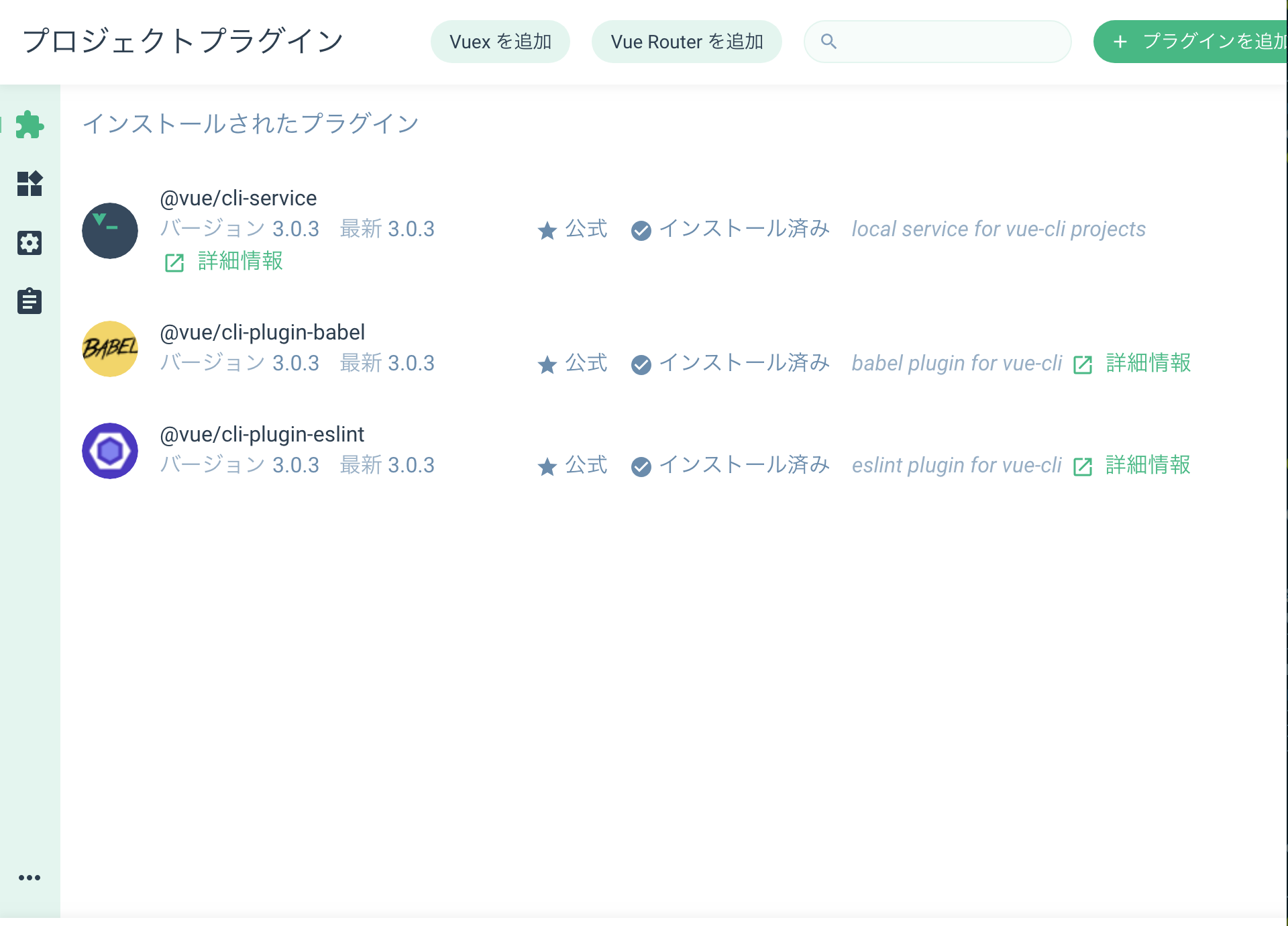Click the インストールされたプラグイン heading

tap(251, 123)
